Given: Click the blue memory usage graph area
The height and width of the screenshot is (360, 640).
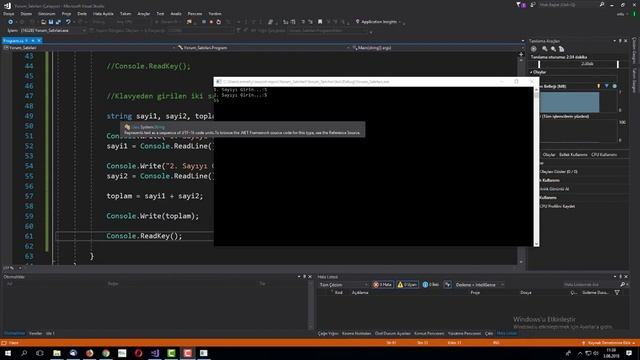Looking at the screenshot, I should click(x=569, y=102).
